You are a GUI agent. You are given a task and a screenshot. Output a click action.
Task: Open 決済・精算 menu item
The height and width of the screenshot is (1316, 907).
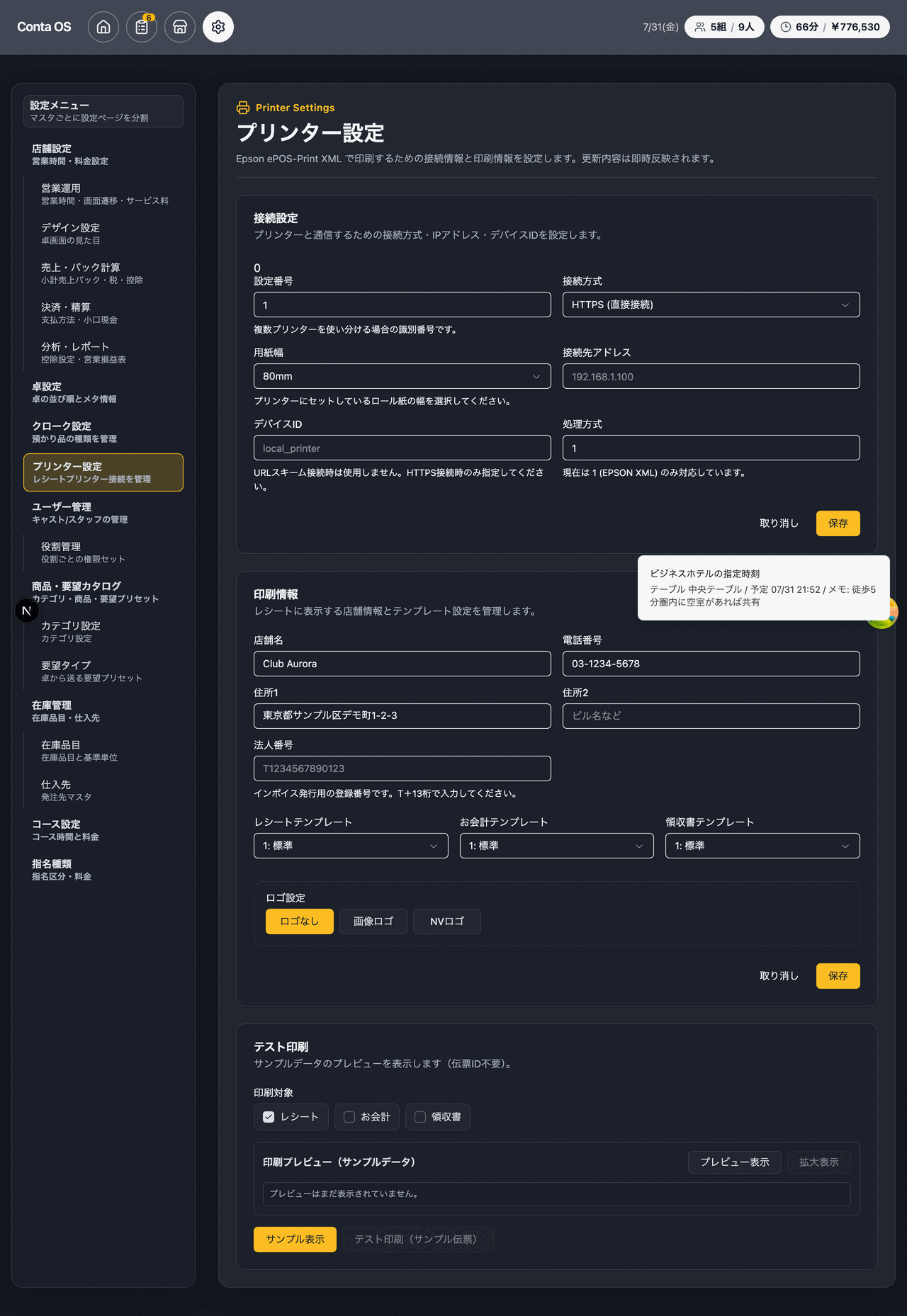pos(108,313)
